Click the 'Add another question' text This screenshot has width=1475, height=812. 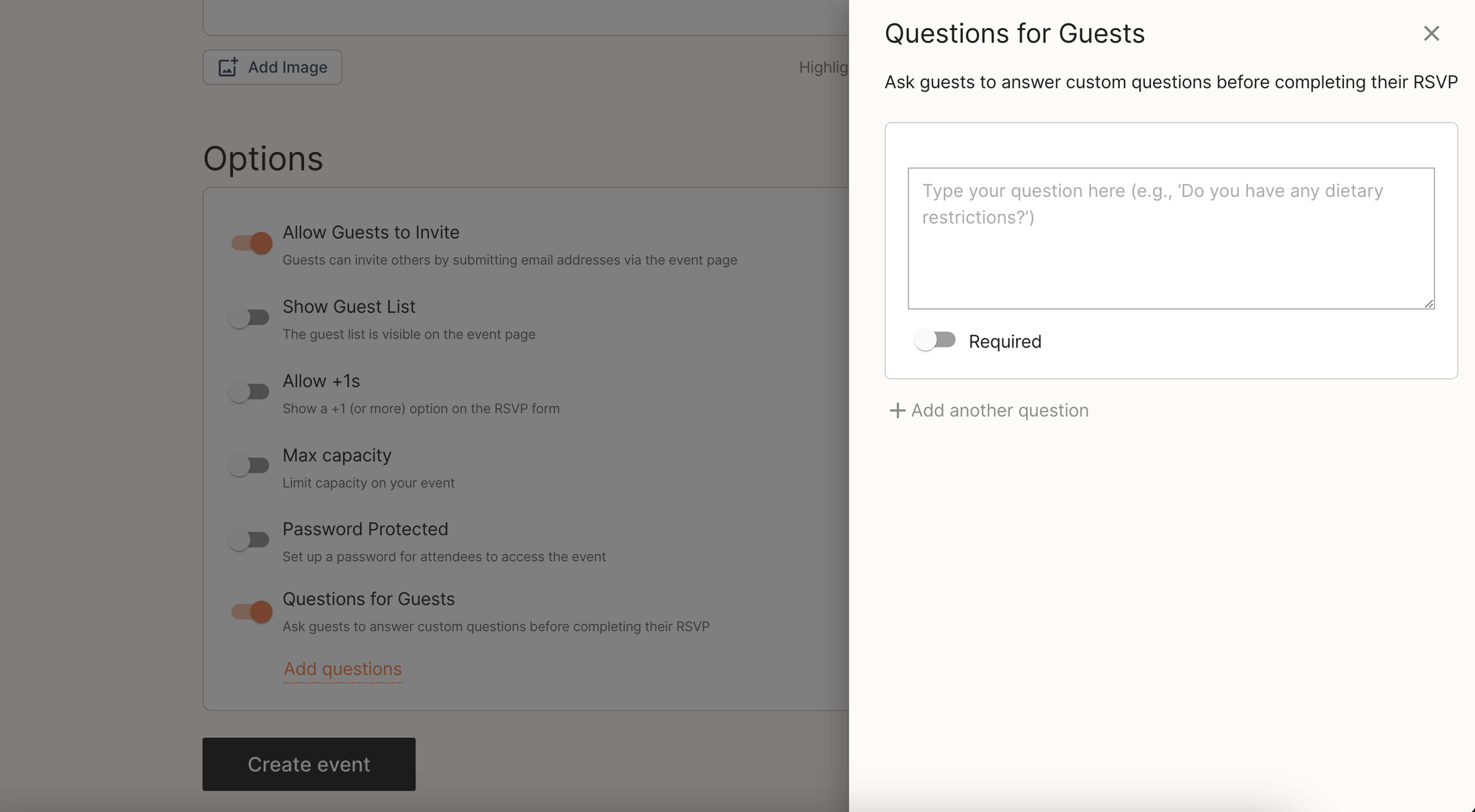click(999, 410)
